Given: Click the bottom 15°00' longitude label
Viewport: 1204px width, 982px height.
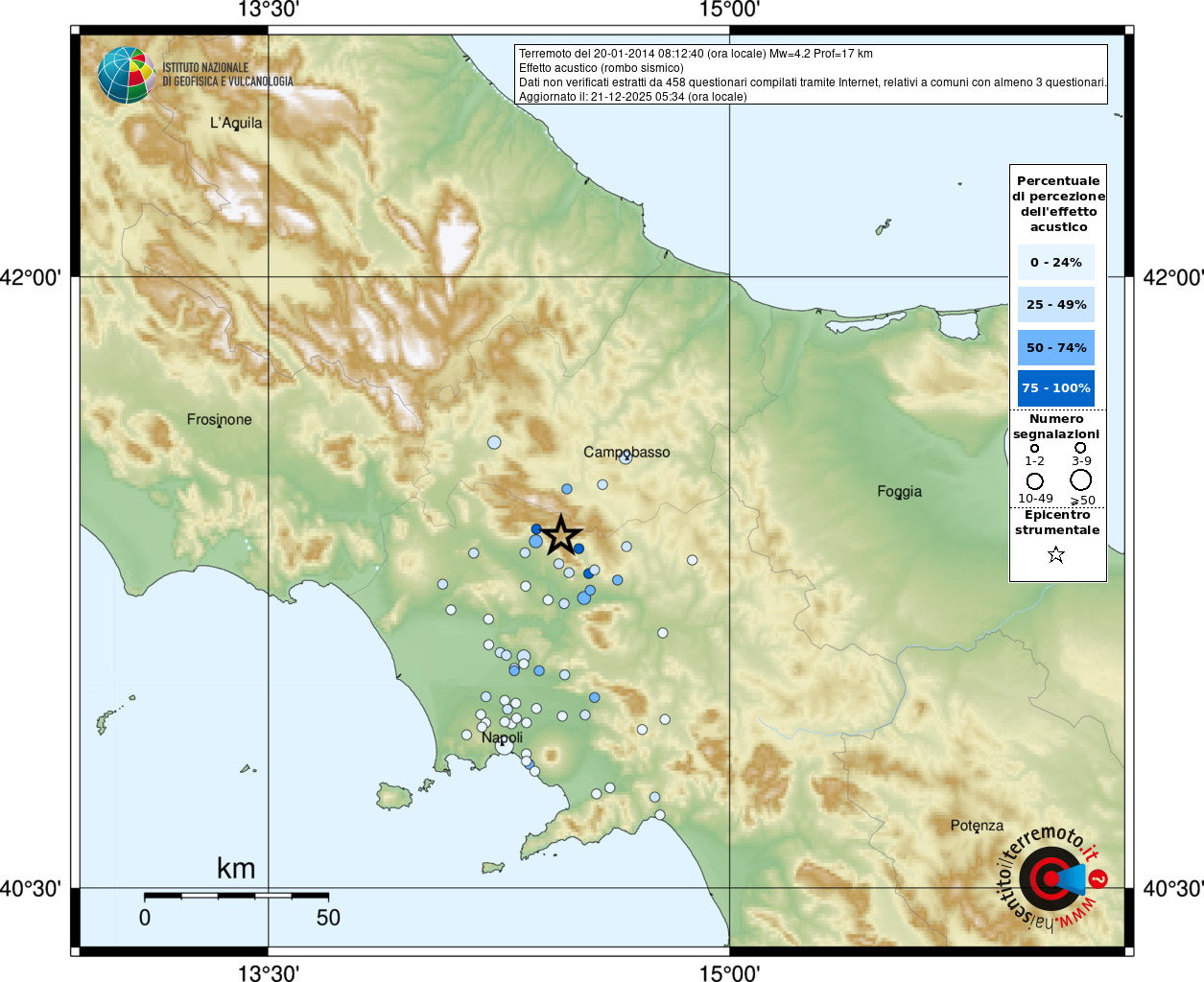Looking at the screenshot, I should [x=729, y=972].
